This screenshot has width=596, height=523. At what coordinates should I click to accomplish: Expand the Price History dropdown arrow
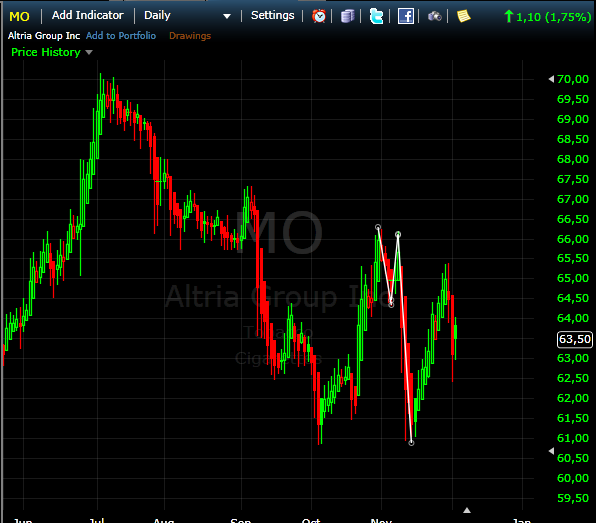click(x=89, y=52)
